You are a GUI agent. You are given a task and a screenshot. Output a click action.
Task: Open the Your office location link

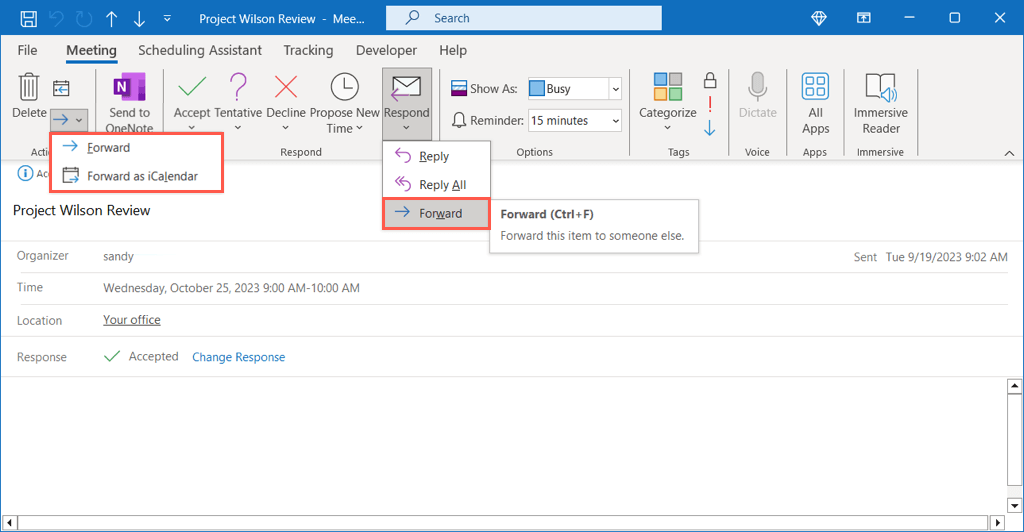[x=132, y=320]
